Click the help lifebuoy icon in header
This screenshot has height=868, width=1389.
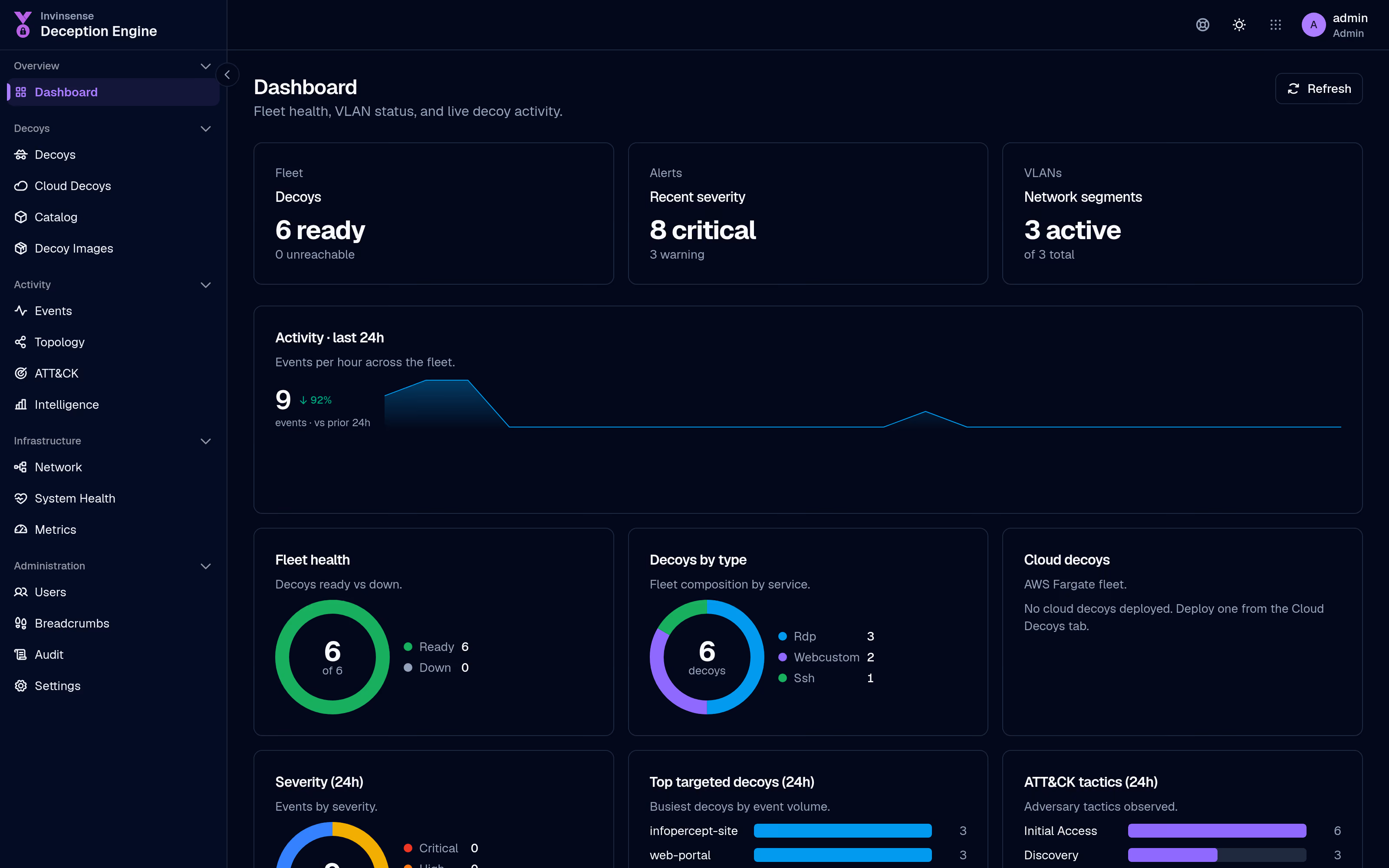(1202, 25)
